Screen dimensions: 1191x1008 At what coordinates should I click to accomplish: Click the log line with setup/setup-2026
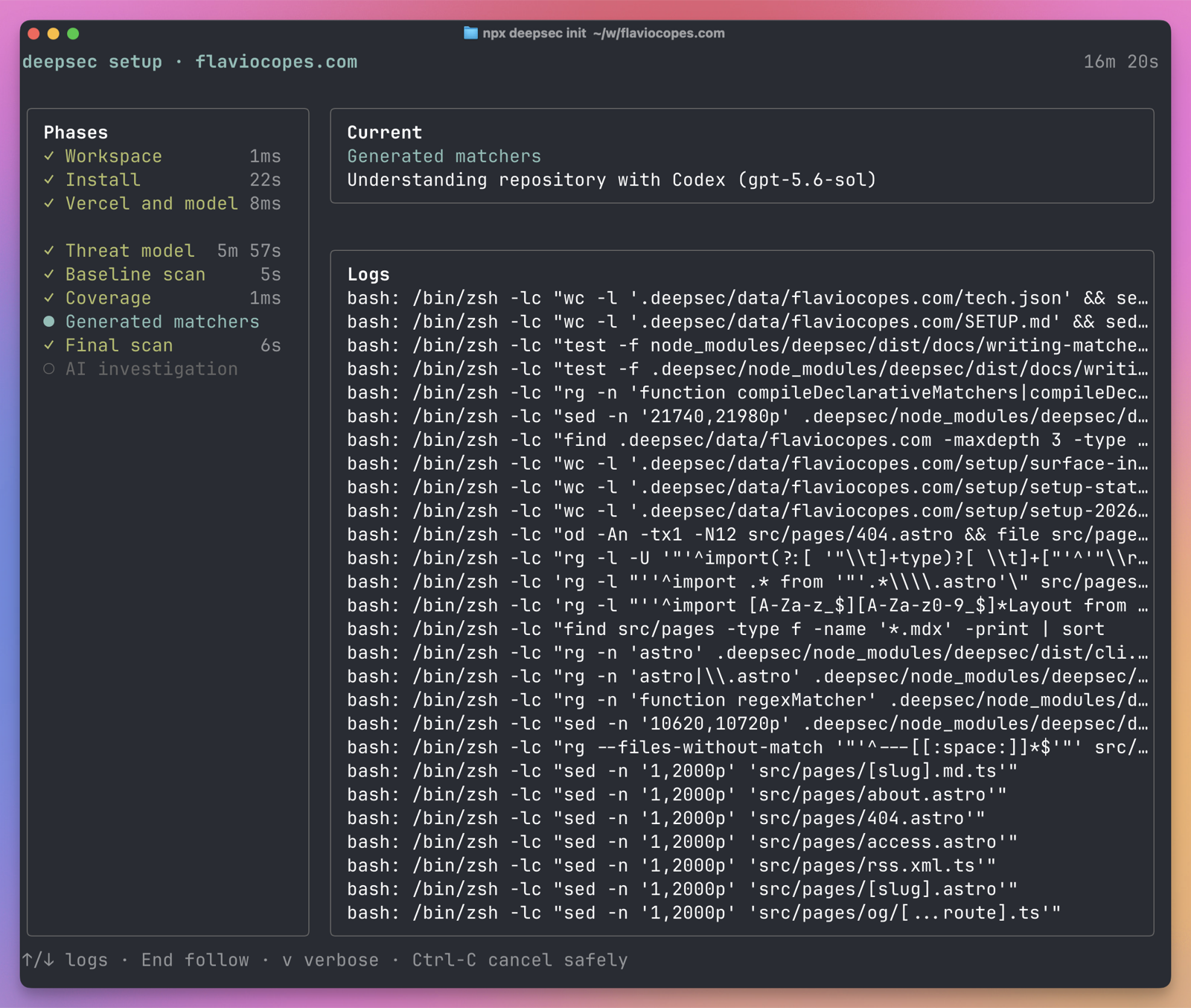coord(747,511)
